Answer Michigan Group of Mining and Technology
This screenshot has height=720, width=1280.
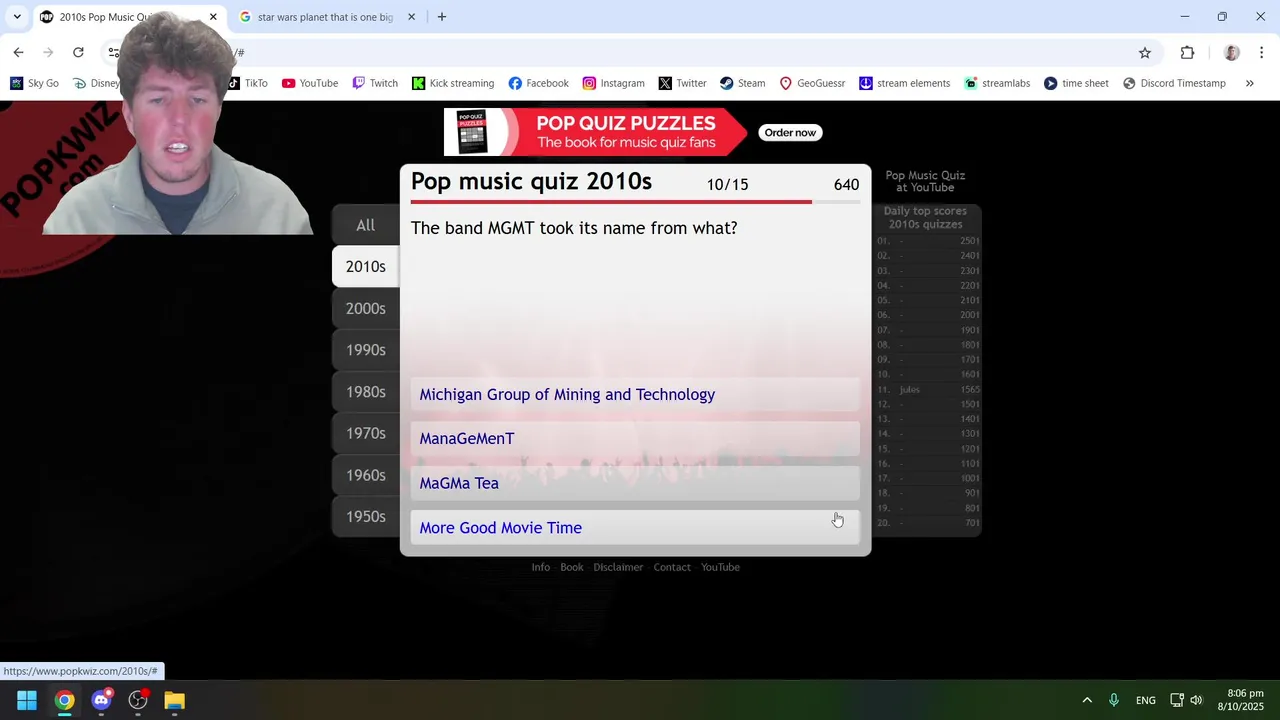635,394
